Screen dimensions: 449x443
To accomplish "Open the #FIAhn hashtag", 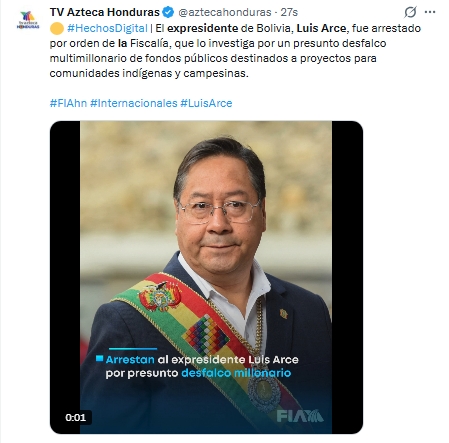I will coord(68,103).
